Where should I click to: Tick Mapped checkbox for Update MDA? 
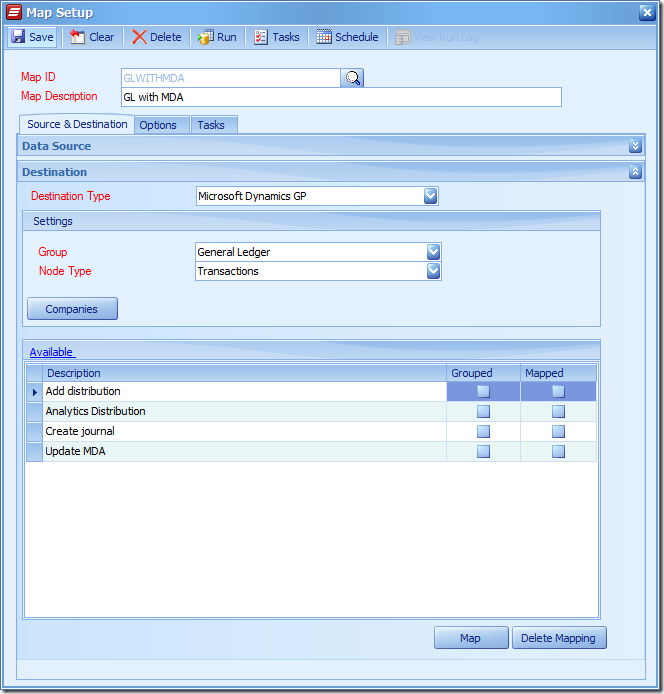click(558, 451)
